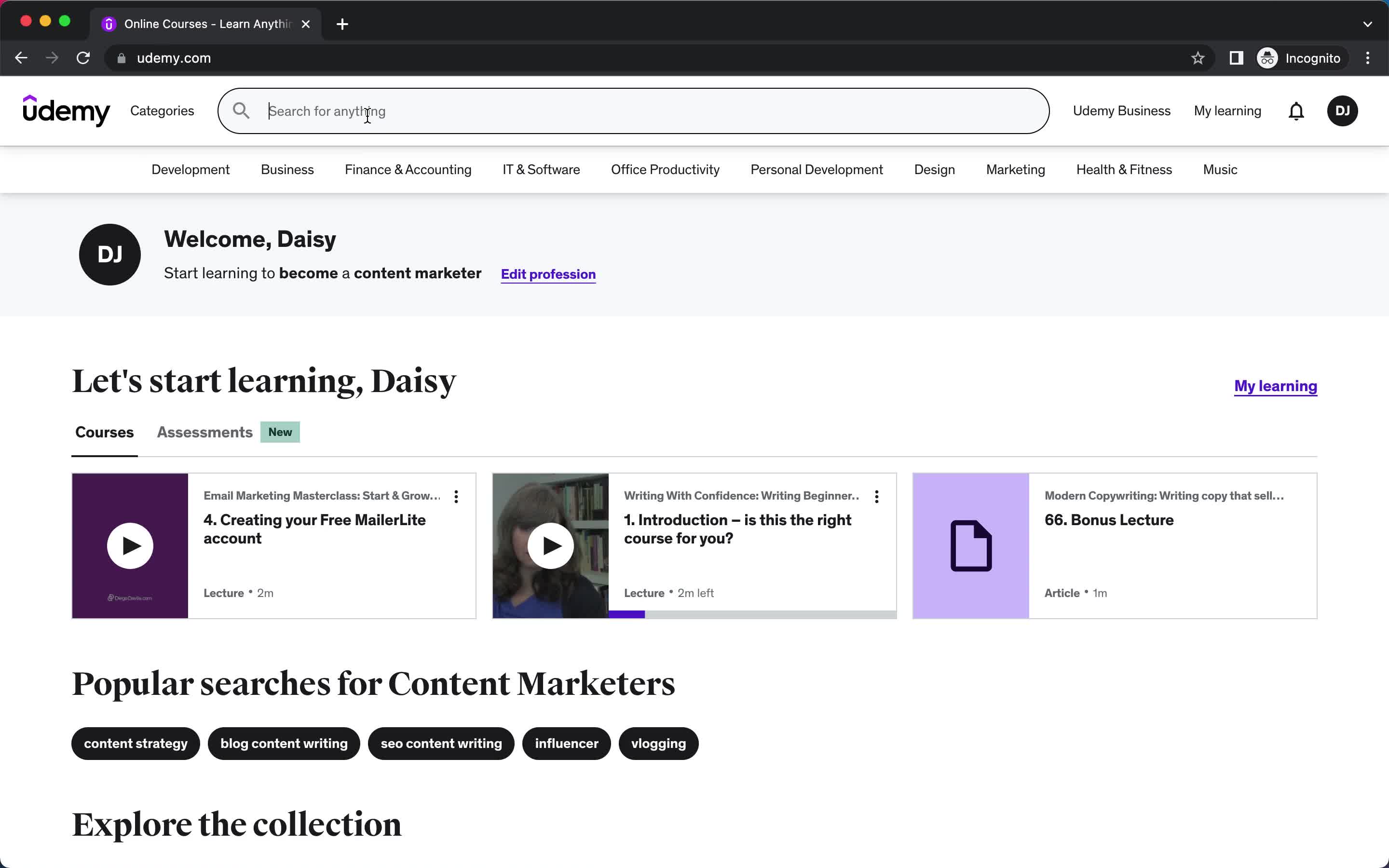Screen dimensions: 1389x868
Task: Select the Finance & Accounting category
Action: (x=408, y=170)
